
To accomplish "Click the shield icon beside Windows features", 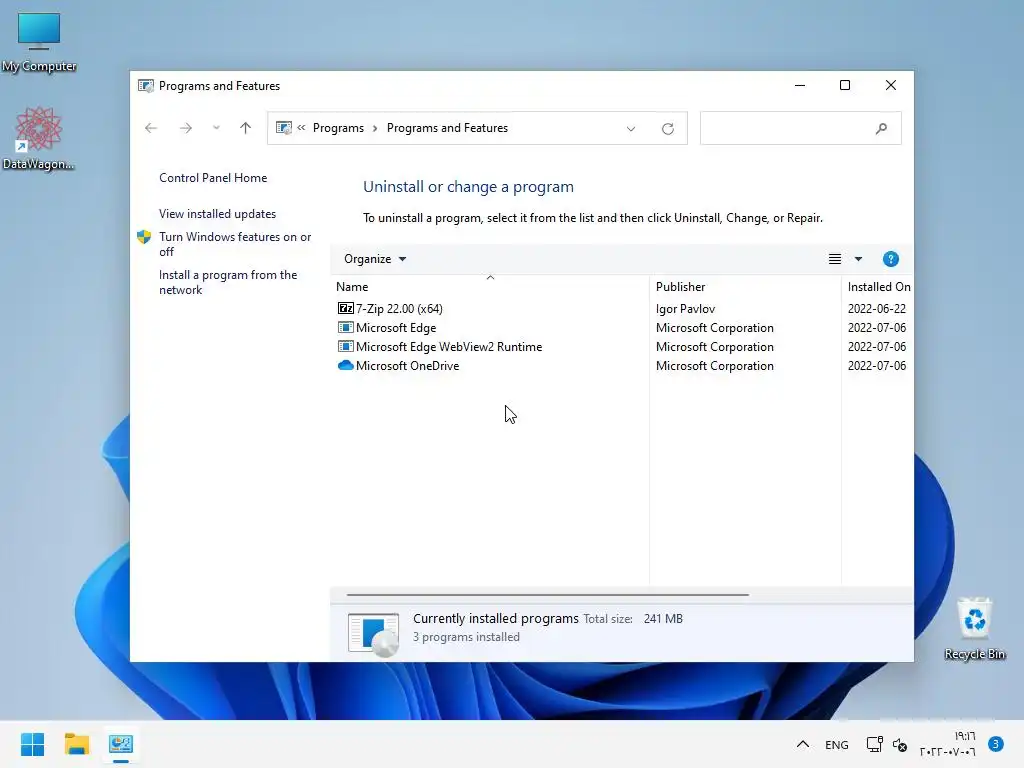I will 144,237.
